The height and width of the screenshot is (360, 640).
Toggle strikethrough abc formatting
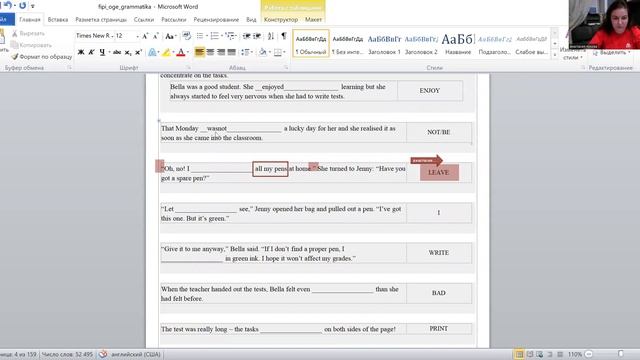coord(117,52)
